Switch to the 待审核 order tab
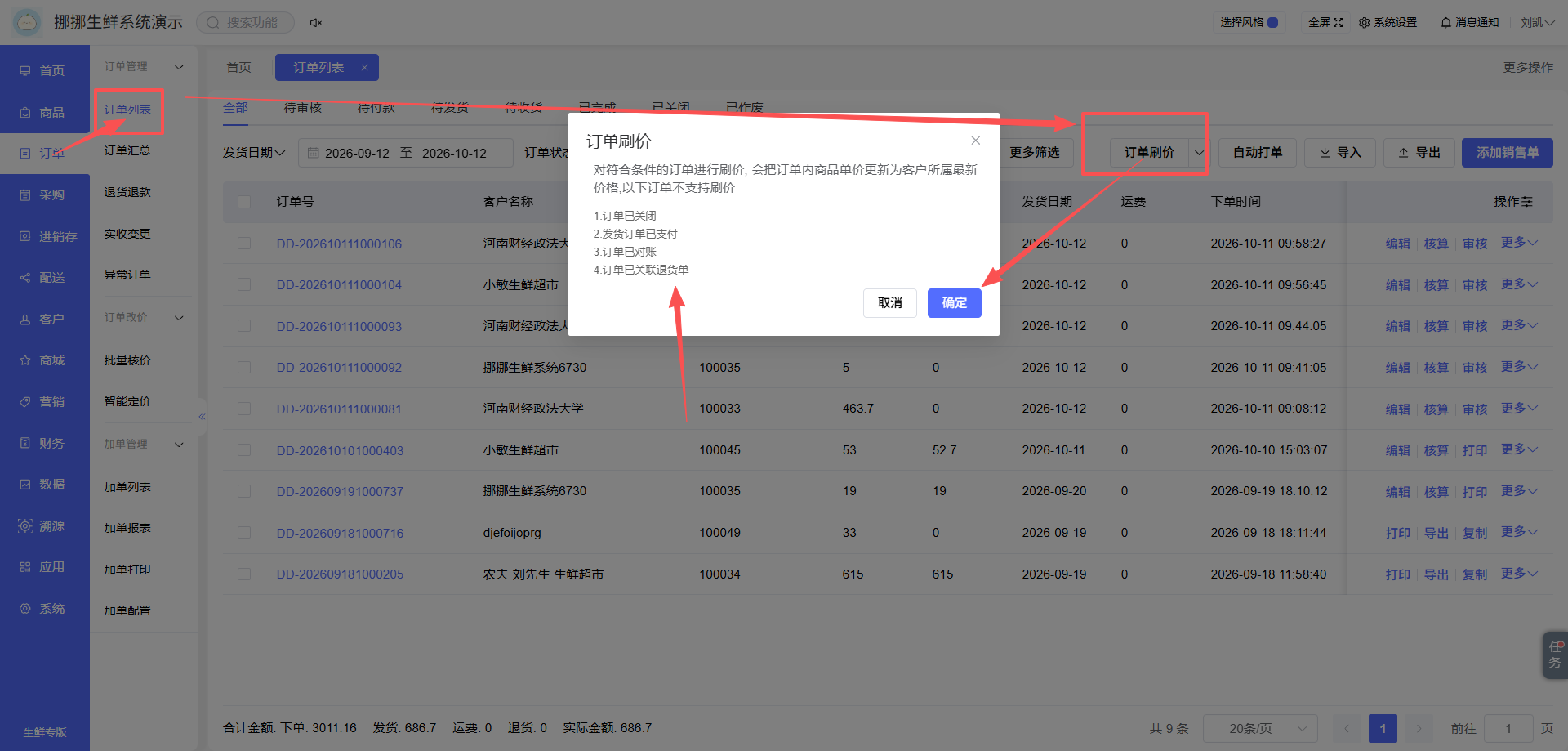The height and width of the screenshot is (751, 1568). 303,108
